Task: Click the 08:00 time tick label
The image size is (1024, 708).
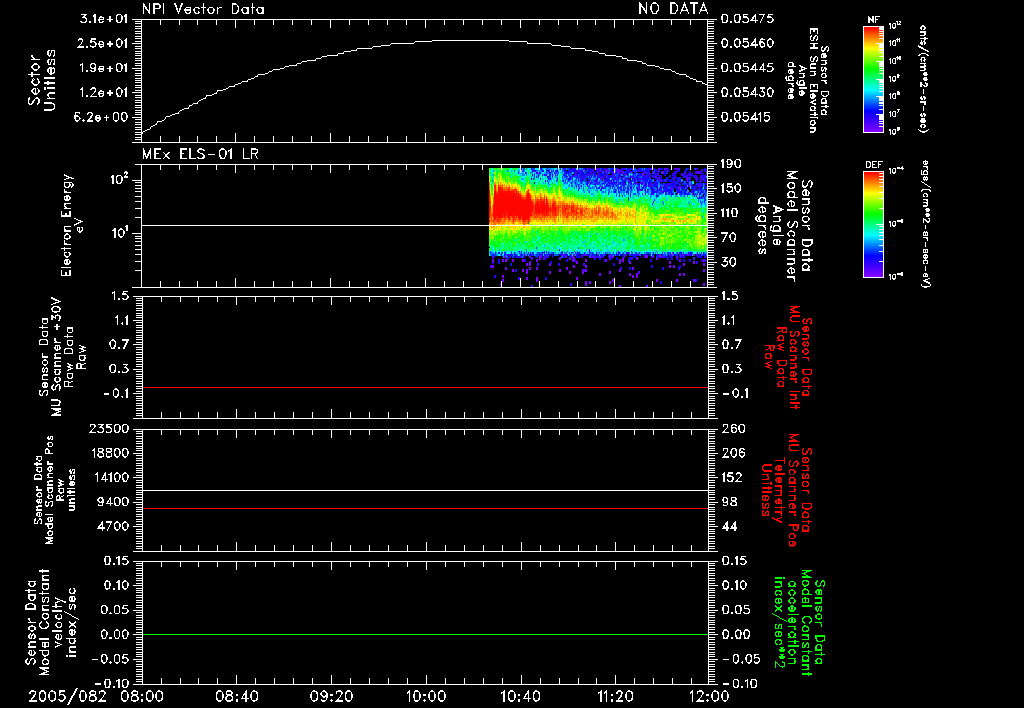Action: pyautogui.click(x=142, y=696)
